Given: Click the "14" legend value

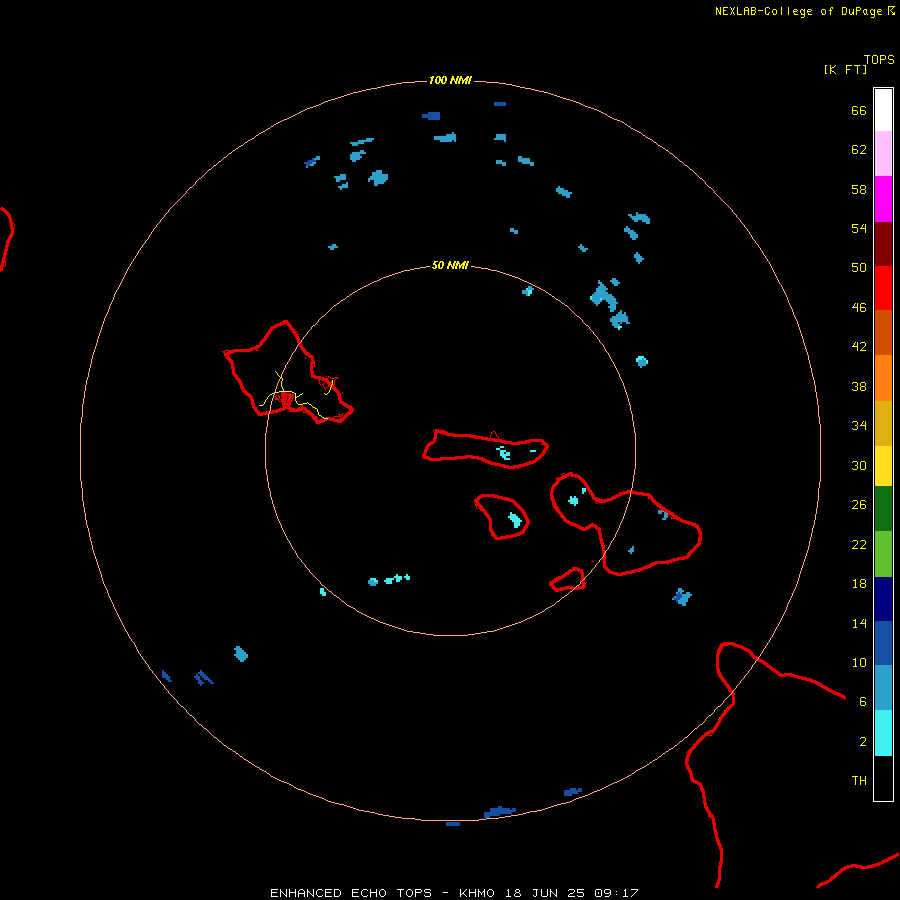Looking at the screenshot, I should click(x=859, y=623).
